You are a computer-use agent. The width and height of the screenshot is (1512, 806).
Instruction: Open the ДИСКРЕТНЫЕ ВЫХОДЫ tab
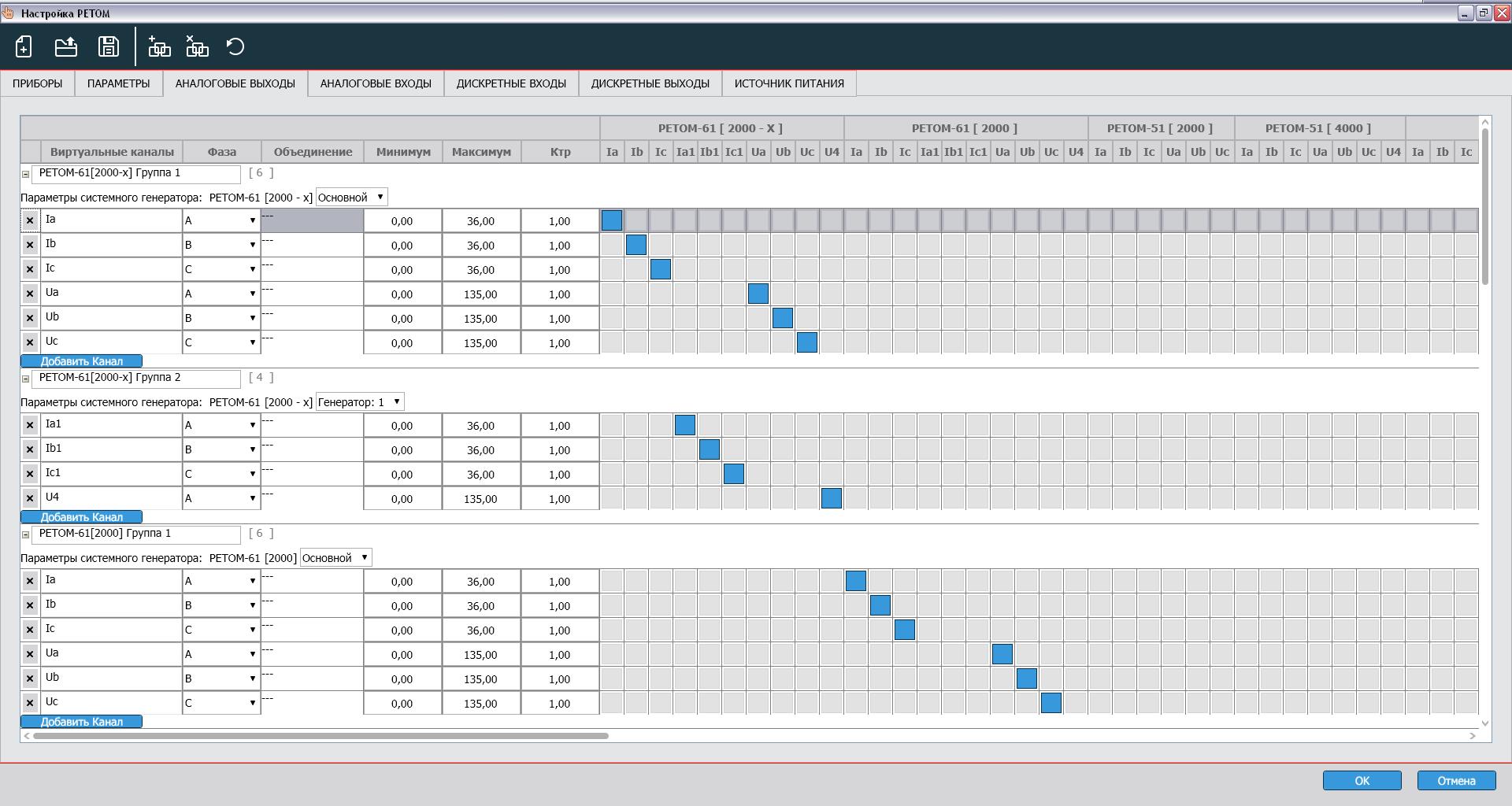(x=650, y=83)
